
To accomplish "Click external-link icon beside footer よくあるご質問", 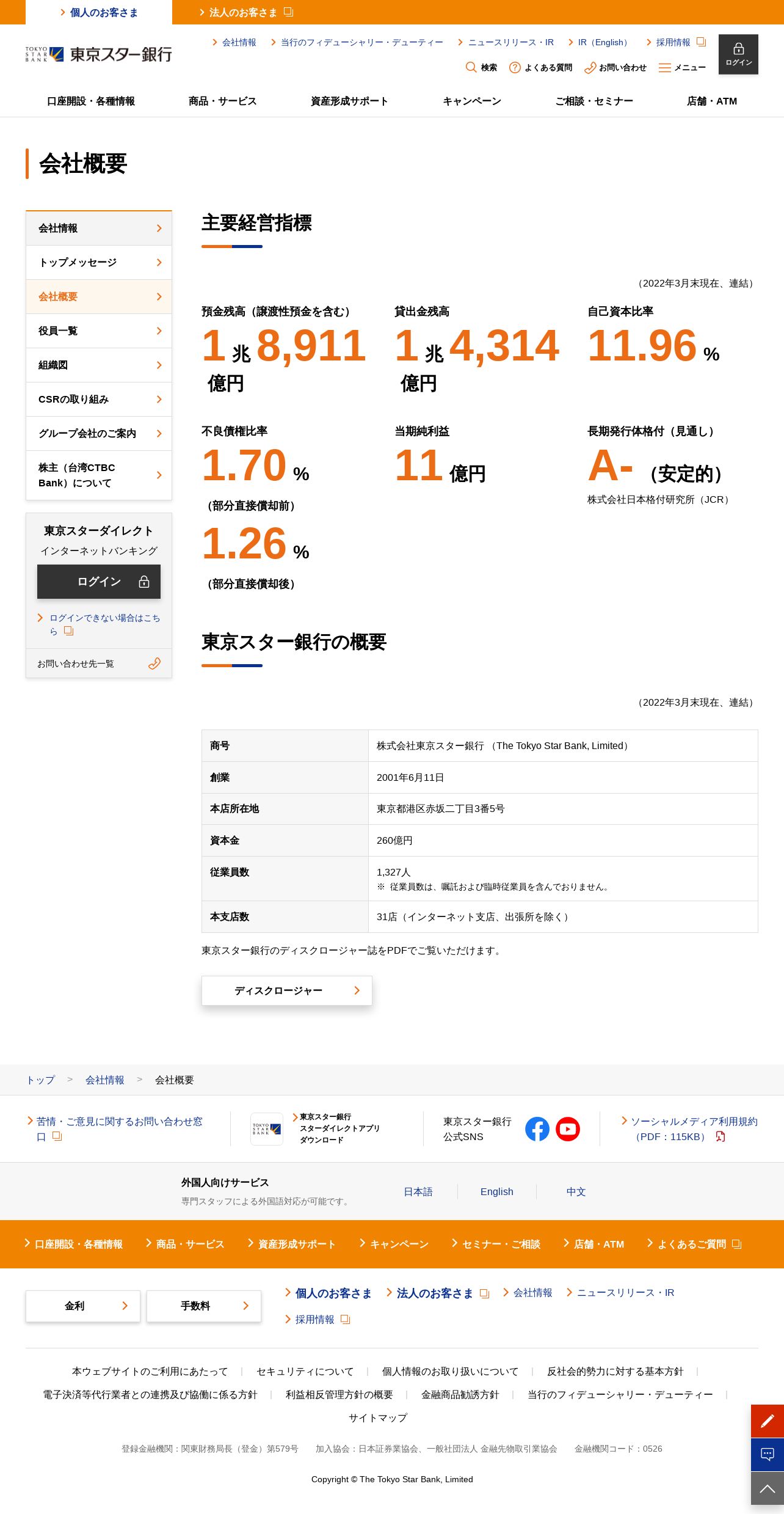I will coord(736,1244).
